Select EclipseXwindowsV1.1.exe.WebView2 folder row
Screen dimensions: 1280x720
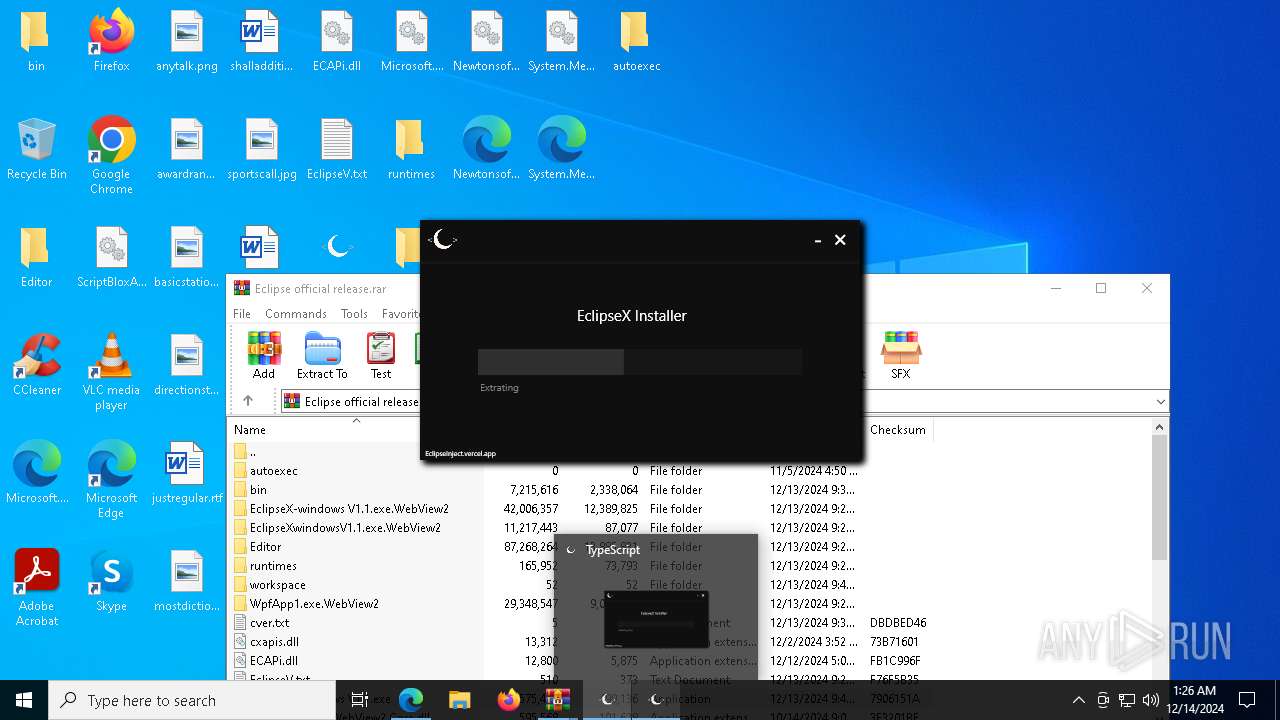690,528
